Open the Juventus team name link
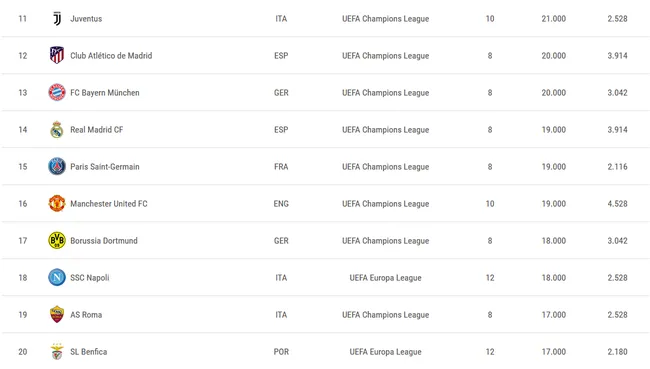 click(x=86, y=19)
